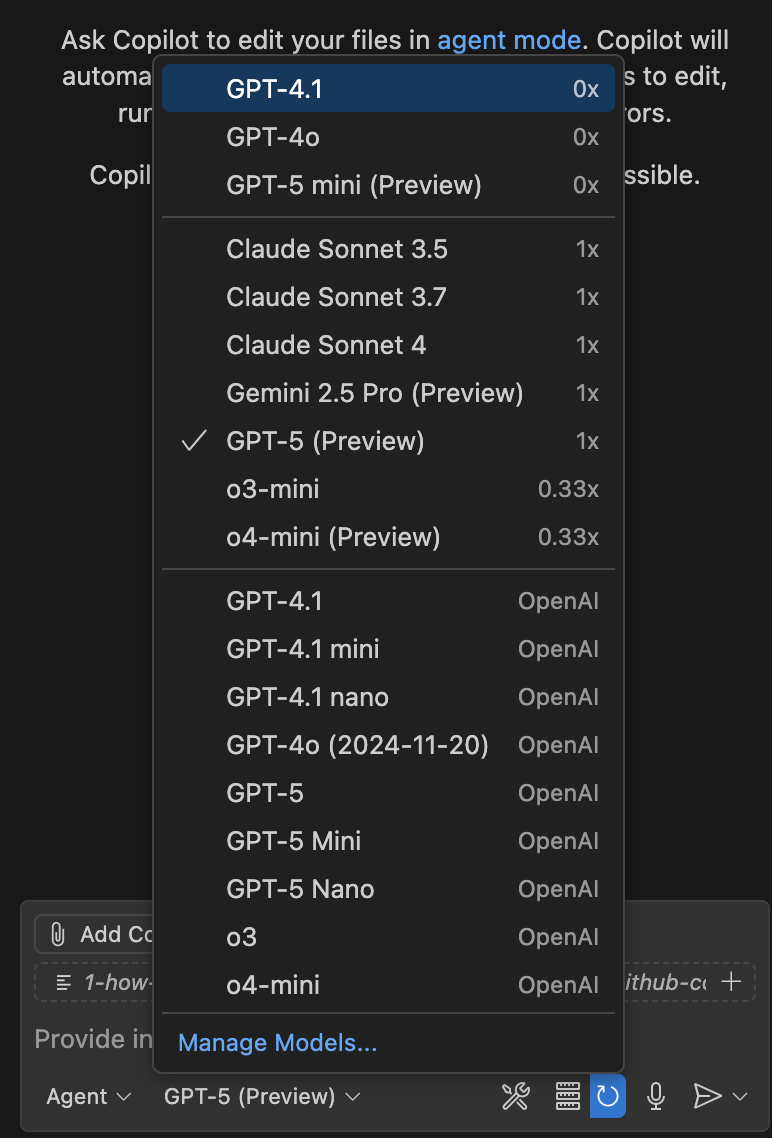Pick o3-mini 0.33x model
Image resolution: width=772 pixels, height=1138 pixels.
[388, 489]
